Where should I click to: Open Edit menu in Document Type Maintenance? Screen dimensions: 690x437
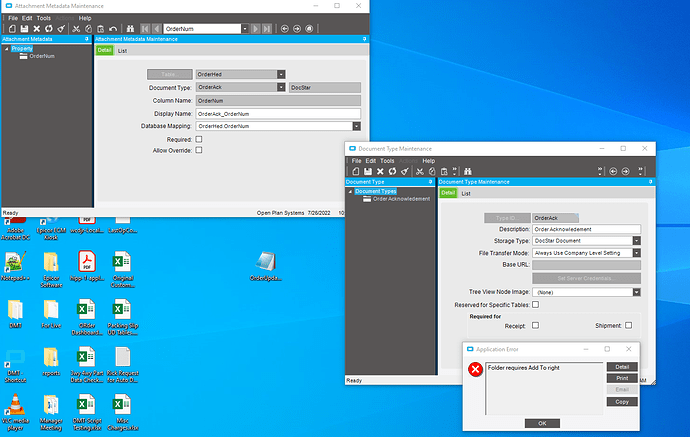(x=371, y=161)
